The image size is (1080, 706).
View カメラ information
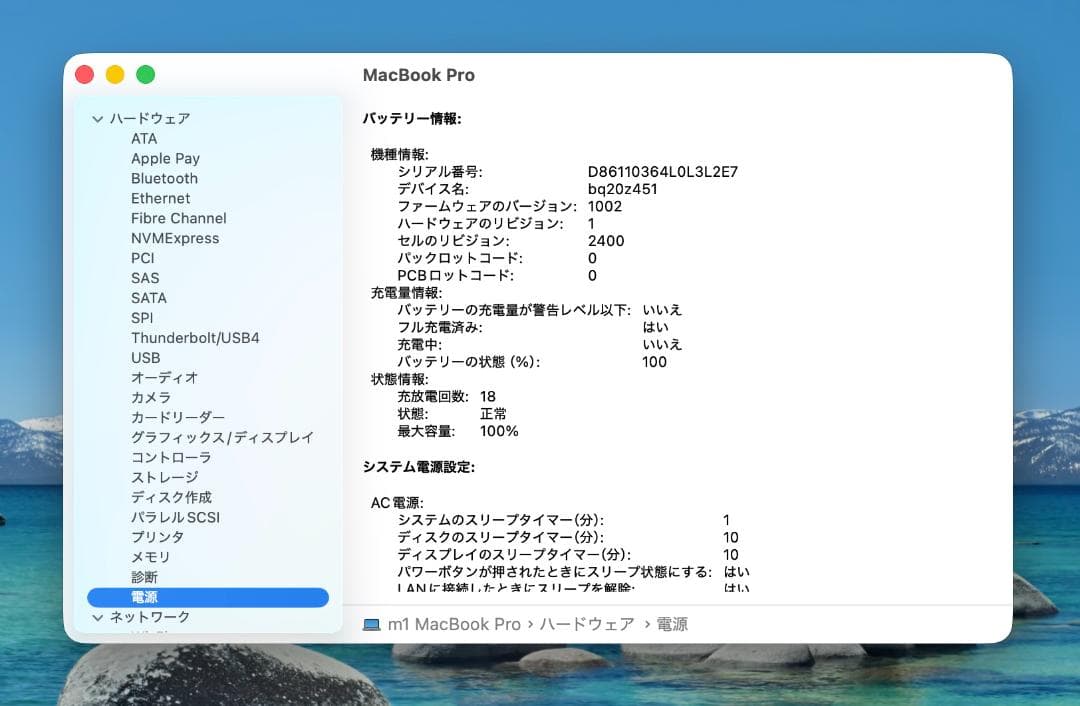pyautogui.click(x=152, y=397)
